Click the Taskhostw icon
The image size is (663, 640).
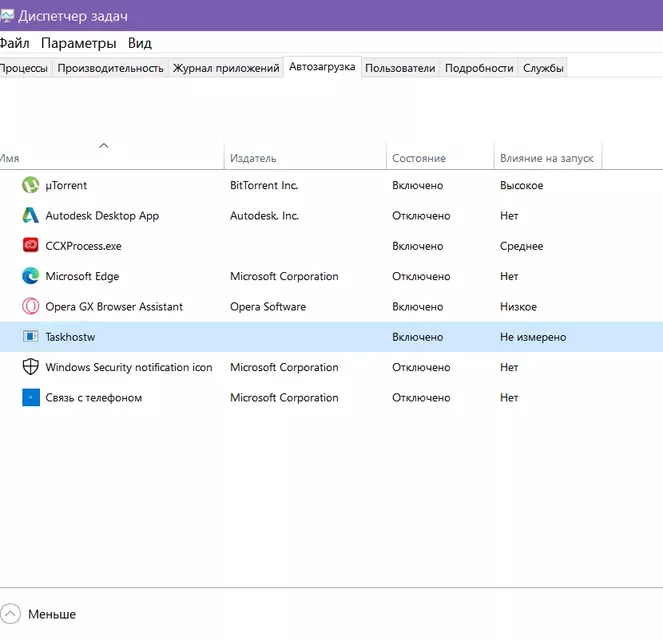[30, 336]
